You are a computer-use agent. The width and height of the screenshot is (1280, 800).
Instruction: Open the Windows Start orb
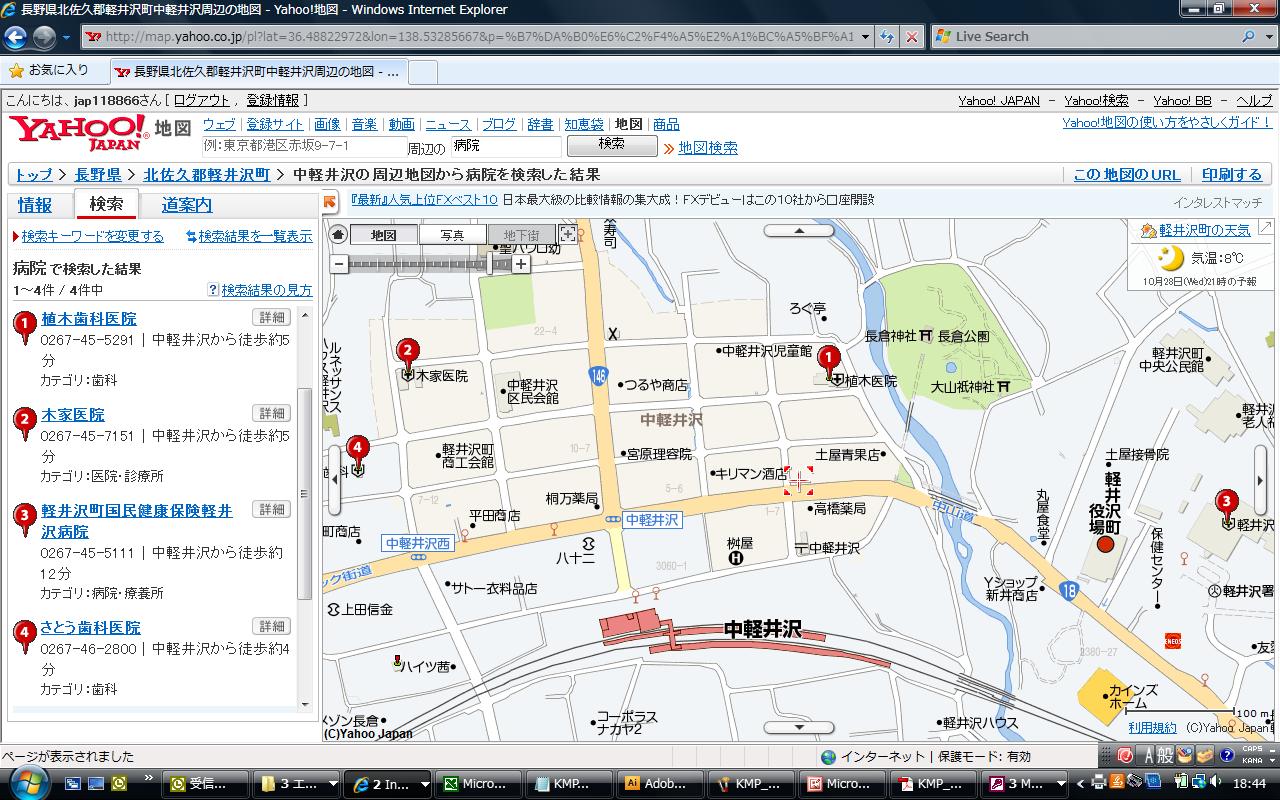point(27,782)
